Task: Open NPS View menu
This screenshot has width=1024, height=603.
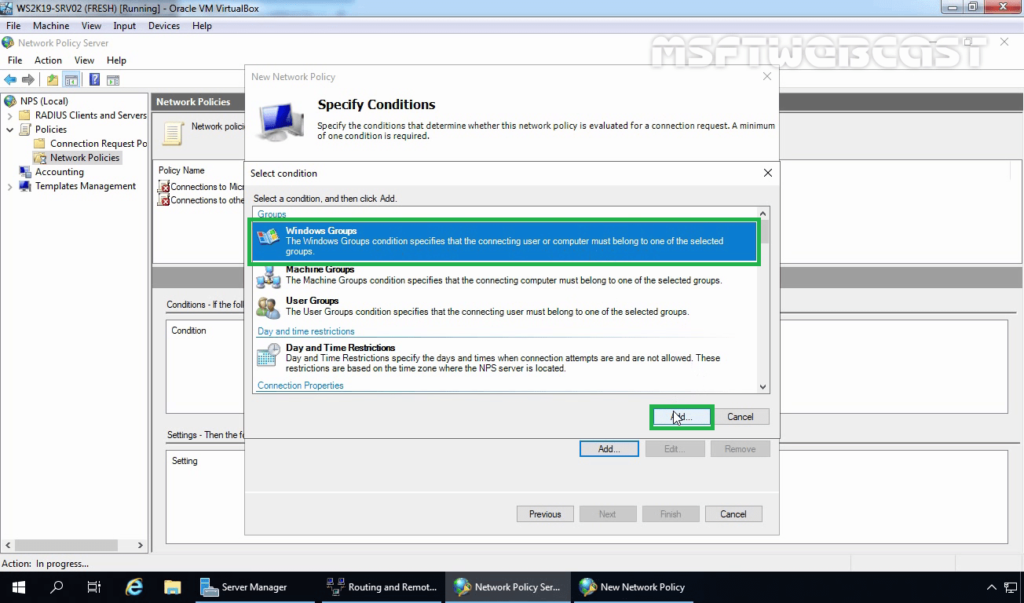Action: [84, 60]
